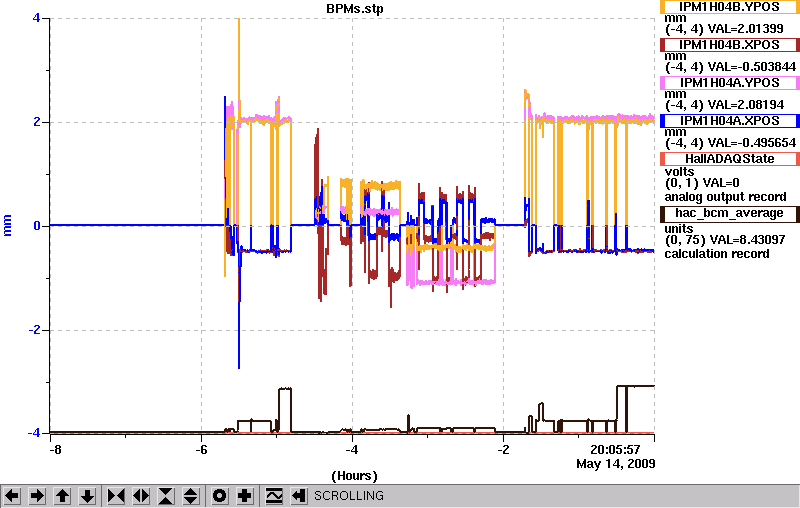Click the x-axis tick label -6

[x=202, y=450]
